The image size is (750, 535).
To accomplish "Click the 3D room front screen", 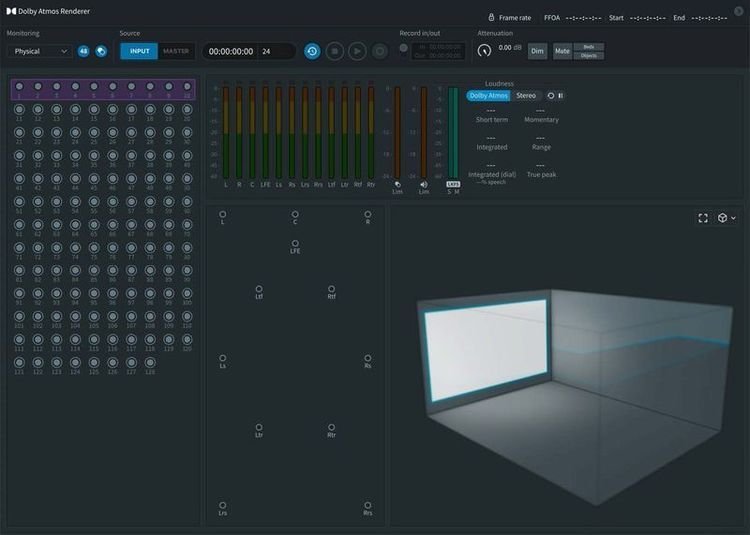I will tap(485, 349).
